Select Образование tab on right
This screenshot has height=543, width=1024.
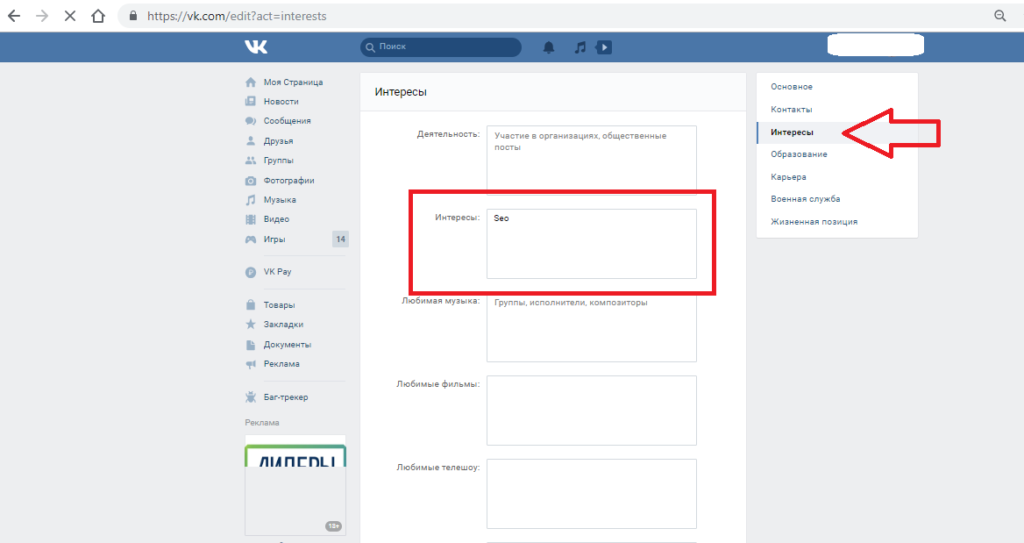tap(798, 154)
